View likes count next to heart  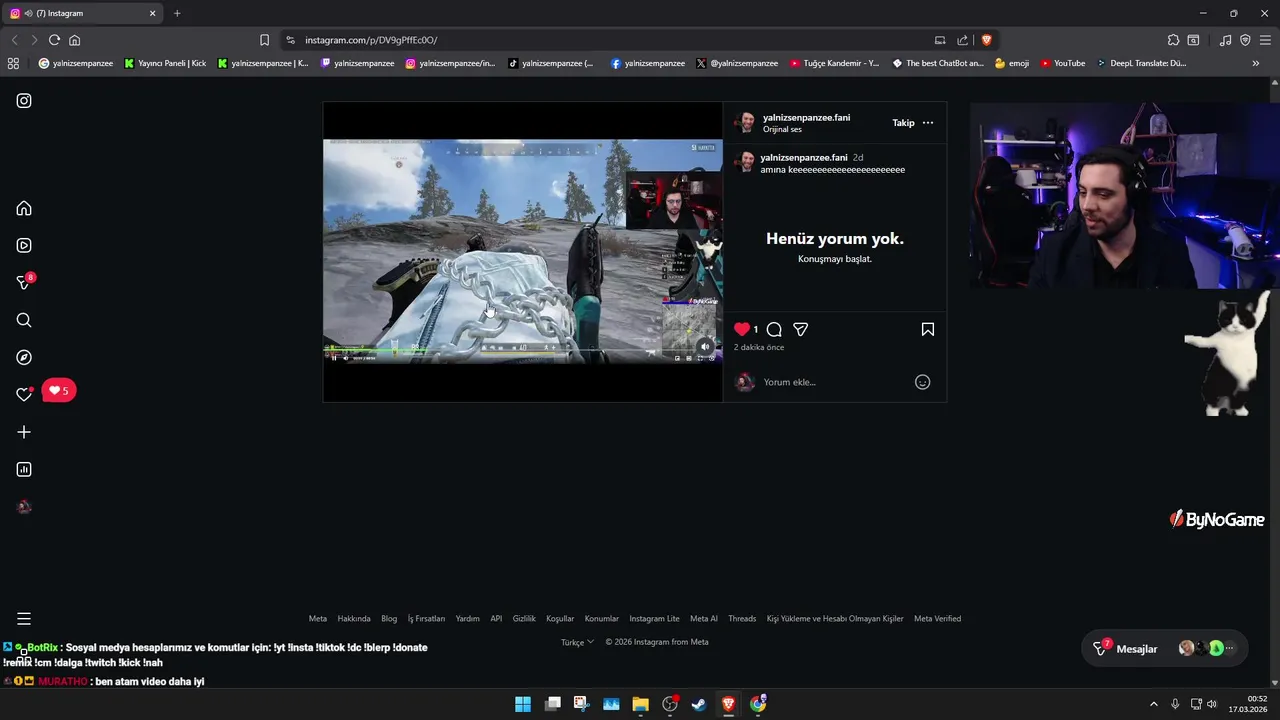click(x=756, y=330)
